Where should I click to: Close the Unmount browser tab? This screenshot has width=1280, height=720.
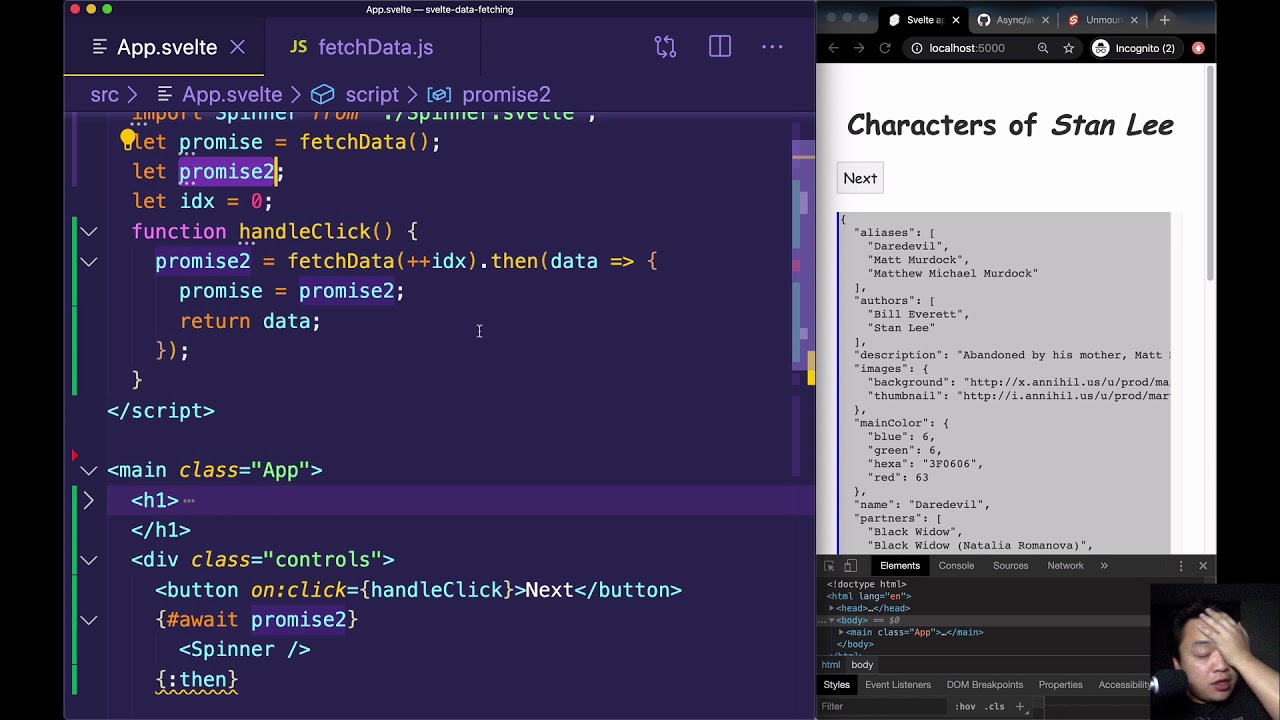click(x=1134, y=20)
